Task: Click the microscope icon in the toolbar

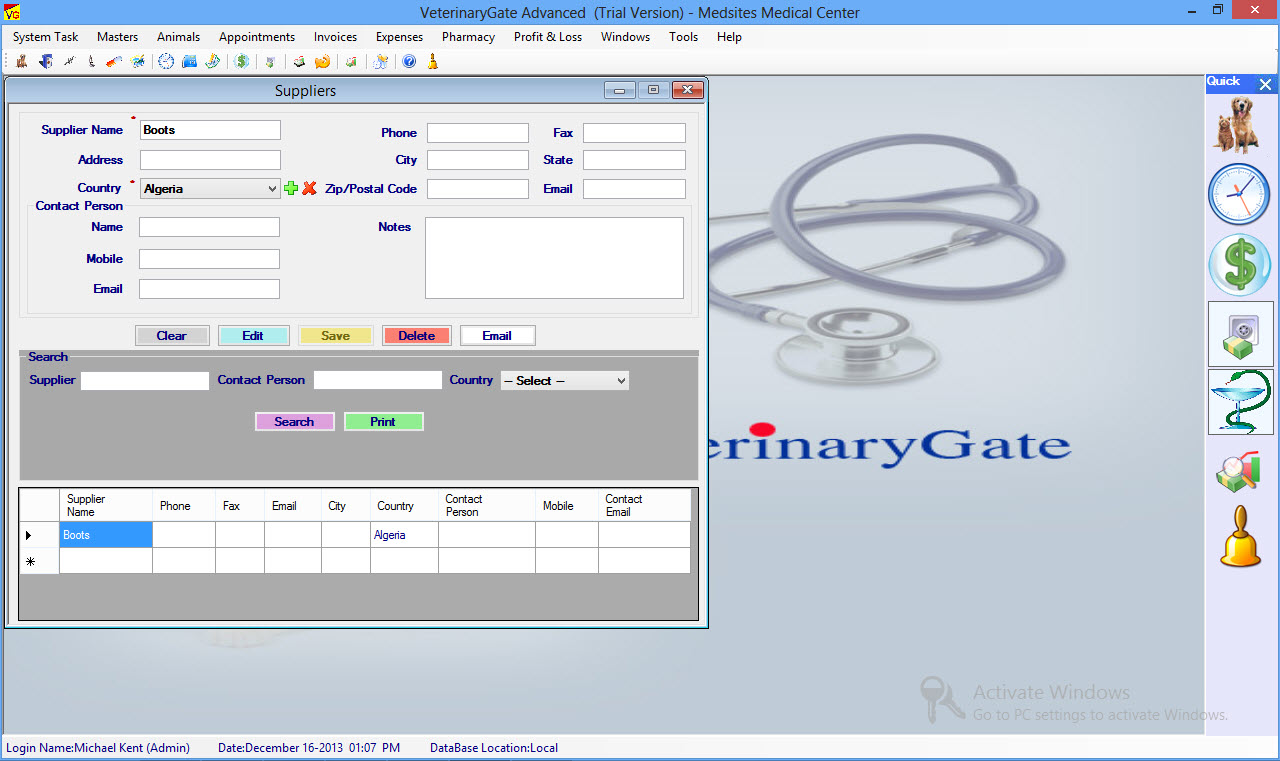Action: tap(91, 62)
